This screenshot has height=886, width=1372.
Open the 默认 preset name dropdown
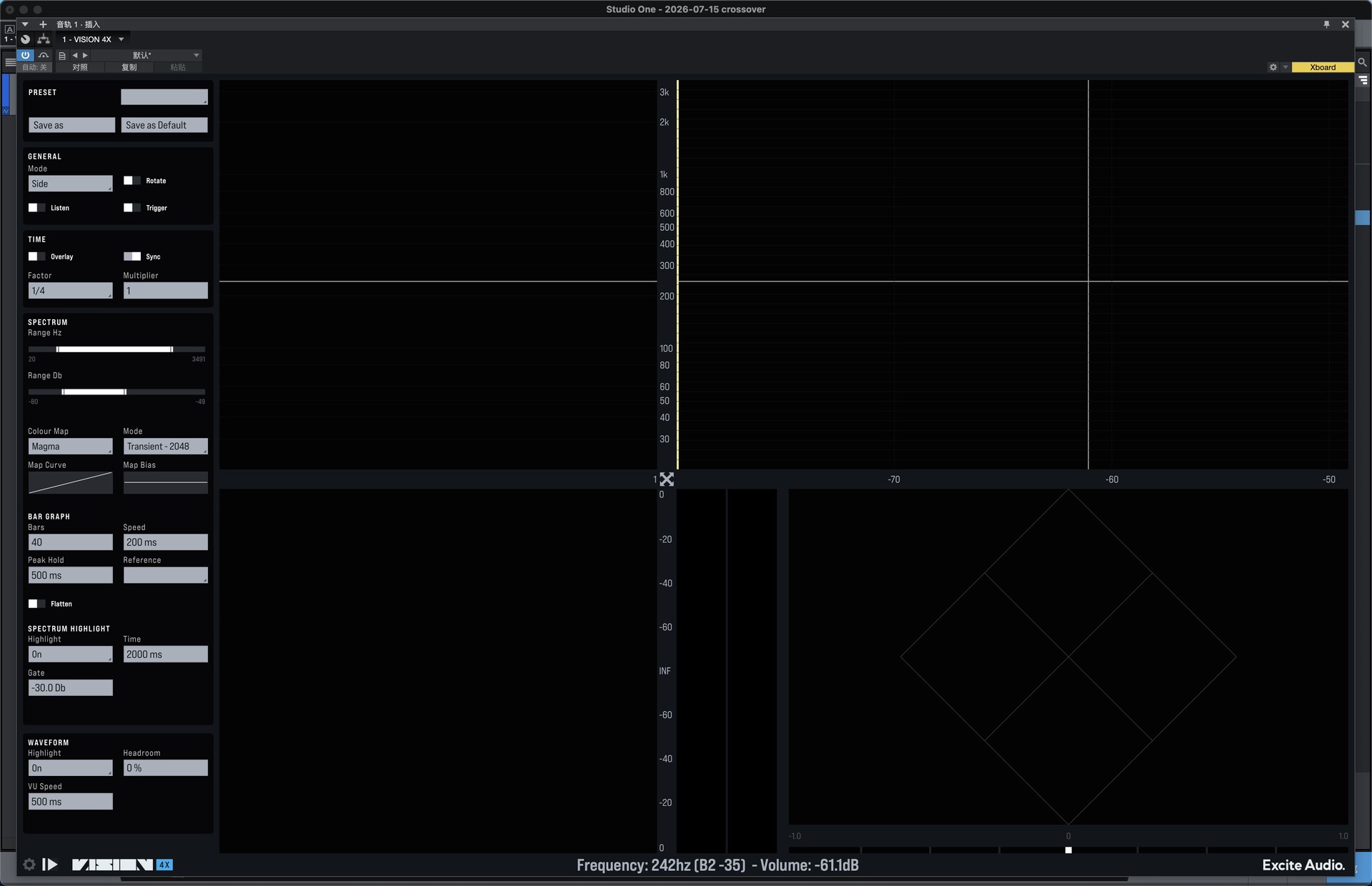145,55
